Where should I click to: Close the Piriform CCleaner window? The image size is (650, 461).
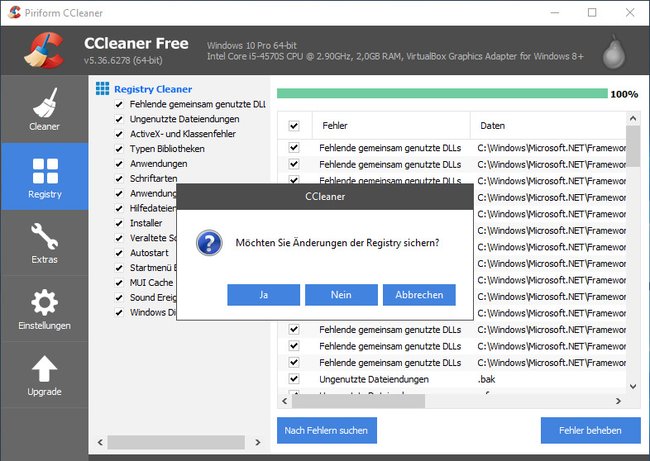(630, 13)
